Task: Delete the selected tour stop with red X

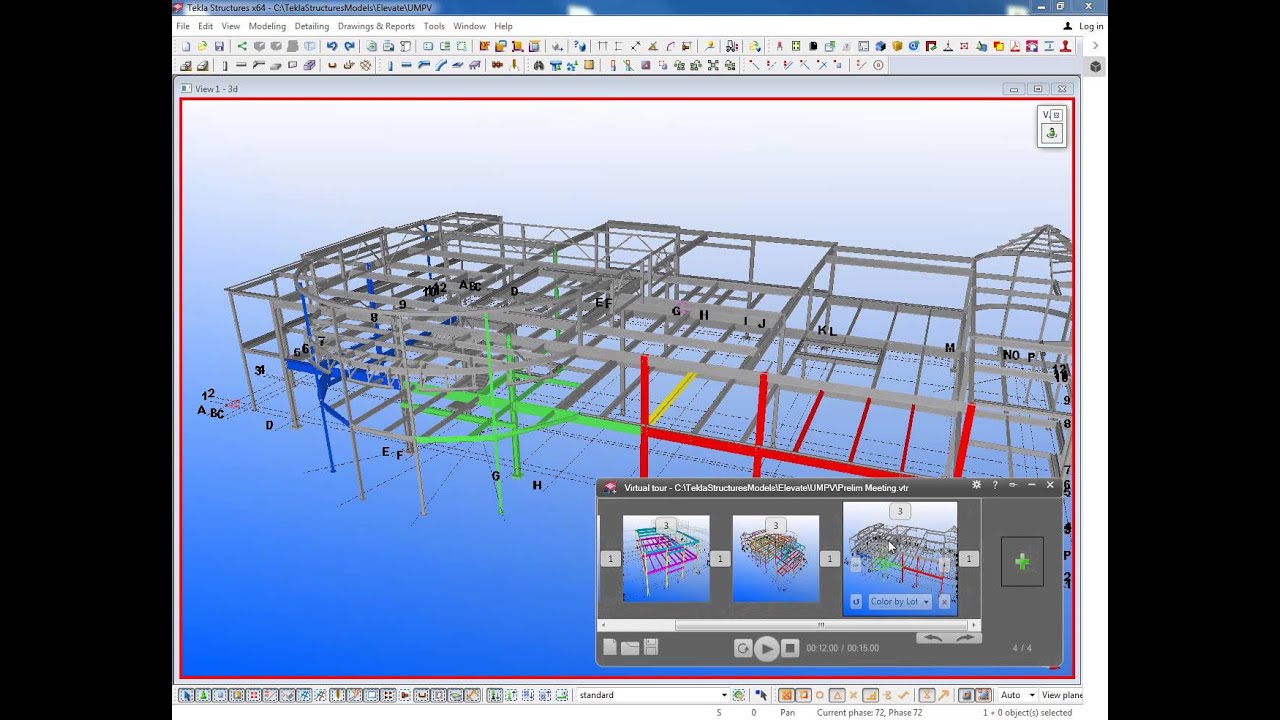Action: 944,602
